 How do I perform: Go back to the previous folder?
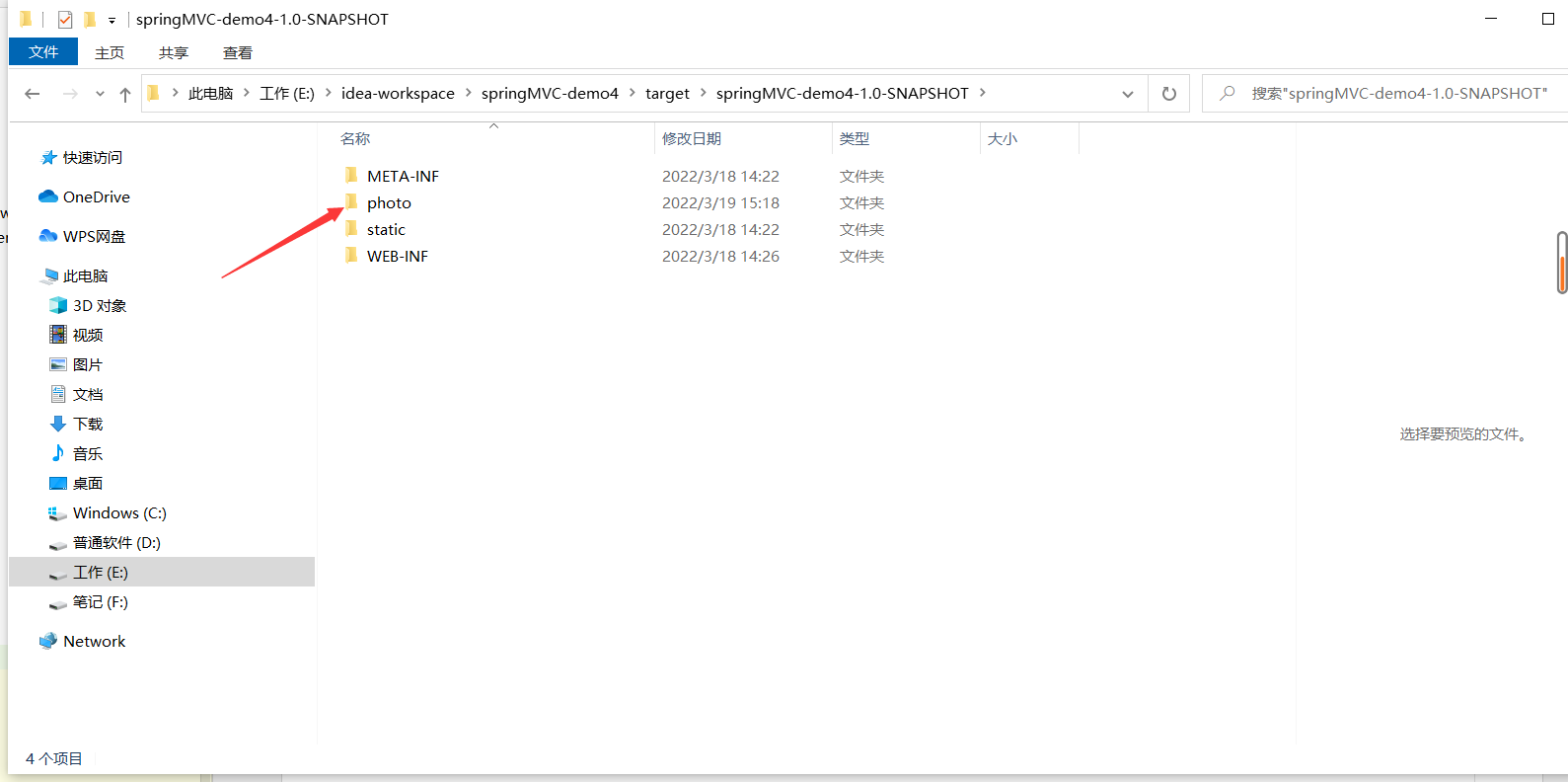(x=33, y=94)
